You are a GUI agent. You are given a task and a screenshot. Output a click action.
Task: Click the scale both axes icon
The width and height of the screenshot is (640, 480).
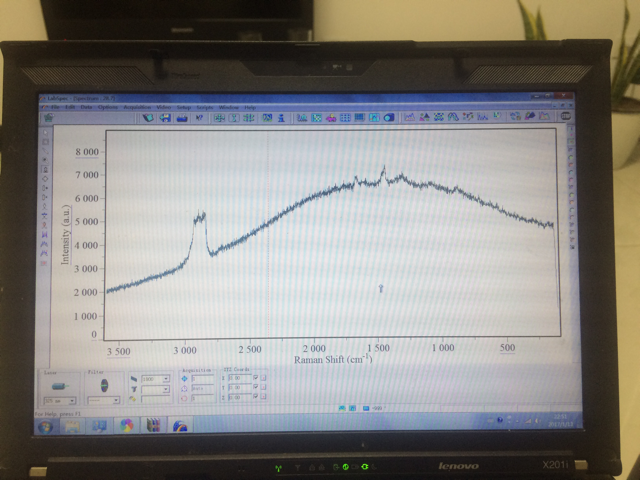[219, 118]
